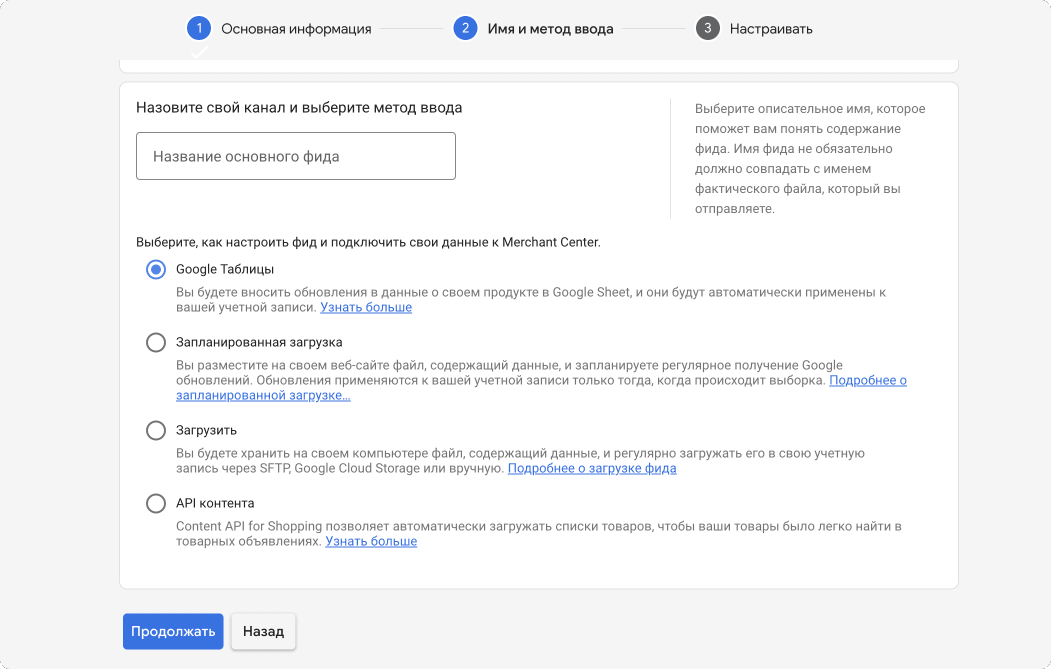1051x669 pixels.
Task: Click the Название основного фида input field
Action: pos(296,157)
